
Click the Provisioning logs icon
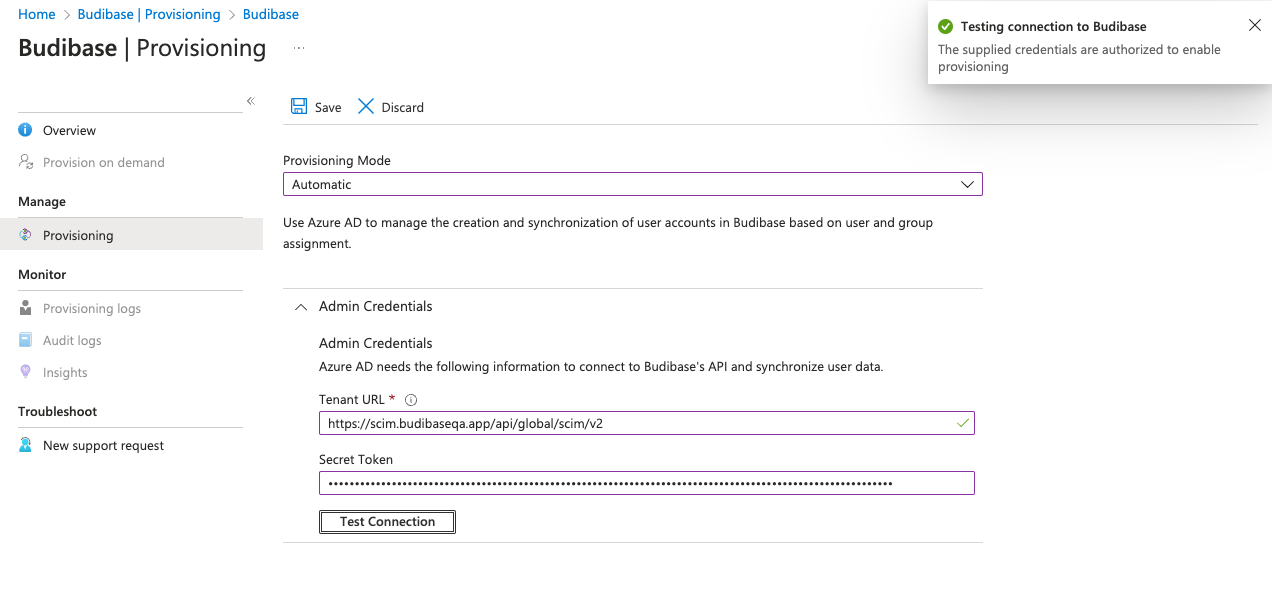(26, 308)
